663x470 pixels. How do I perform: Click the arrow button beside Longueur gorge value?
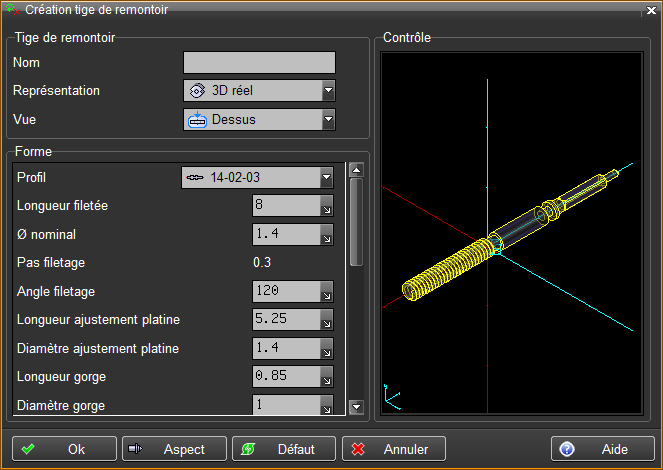(x=327, y=377)
